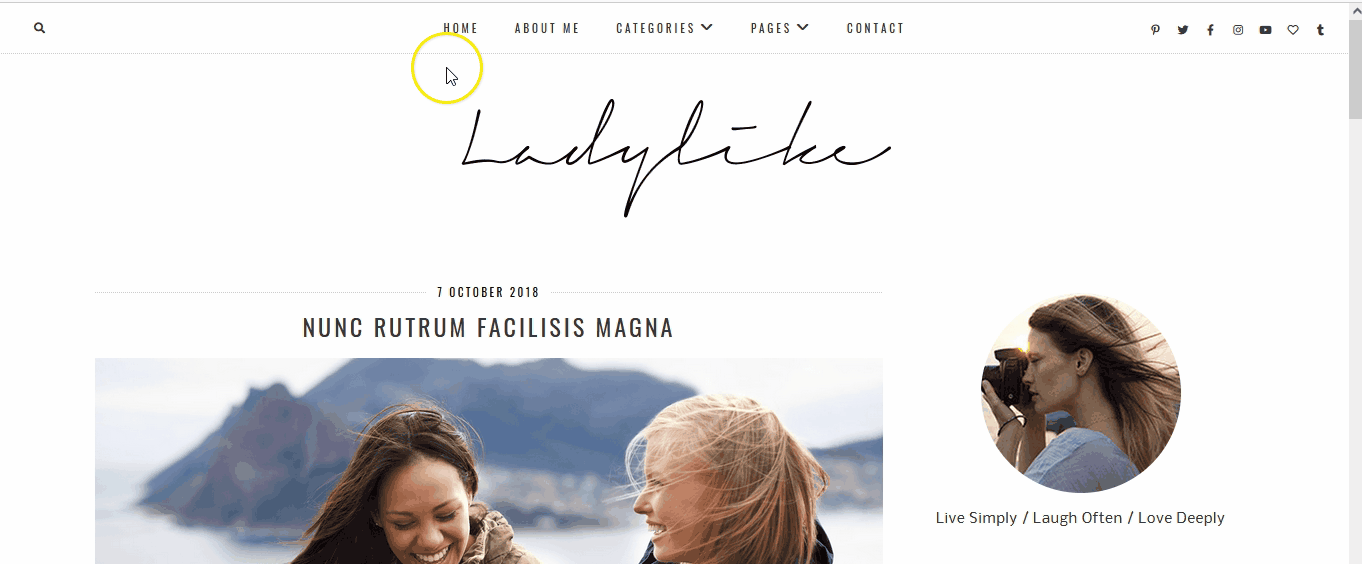This screenshot has width=1362, height=564.
Task: Open post title Nunc Rutrum Facilisis Magna
Action: coord(488,328)
